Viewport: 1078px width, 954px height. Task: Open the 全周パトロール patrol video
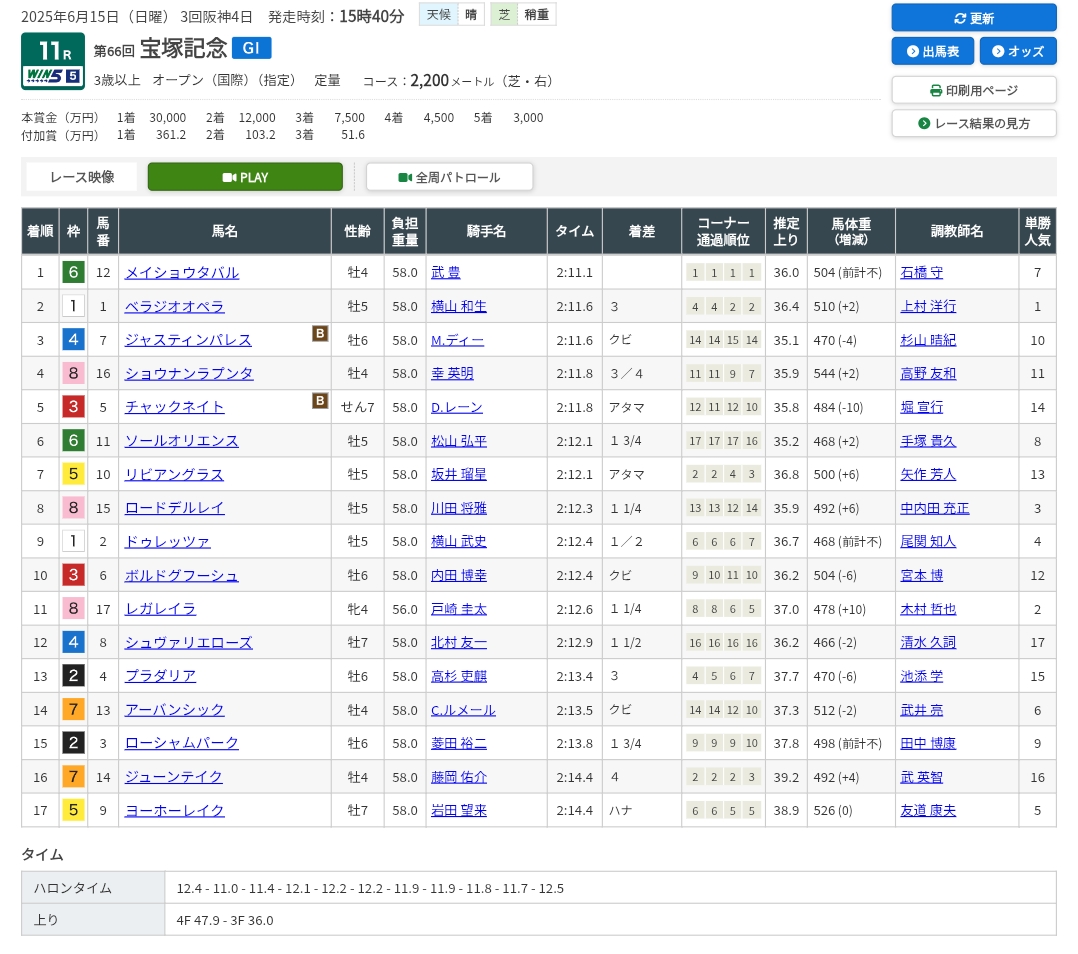click(x=449, y=177)
